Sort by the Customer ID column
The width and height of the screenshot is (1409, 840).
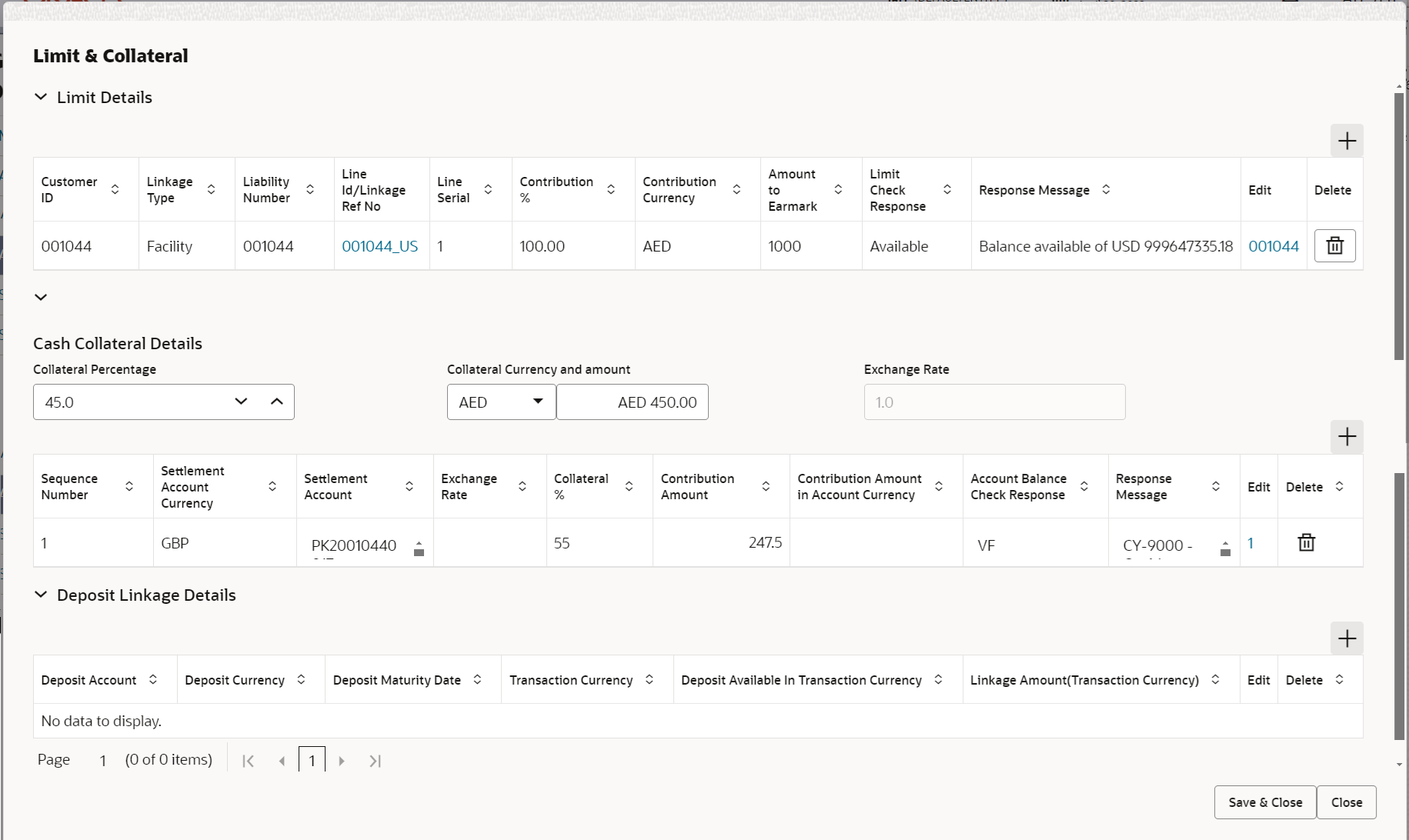click(x=115, y=189)
